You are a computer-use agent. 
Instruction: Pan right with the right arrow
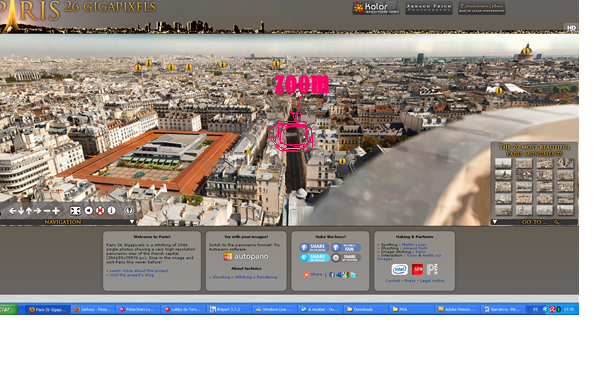pyautogui.click(x=37, y=211)
